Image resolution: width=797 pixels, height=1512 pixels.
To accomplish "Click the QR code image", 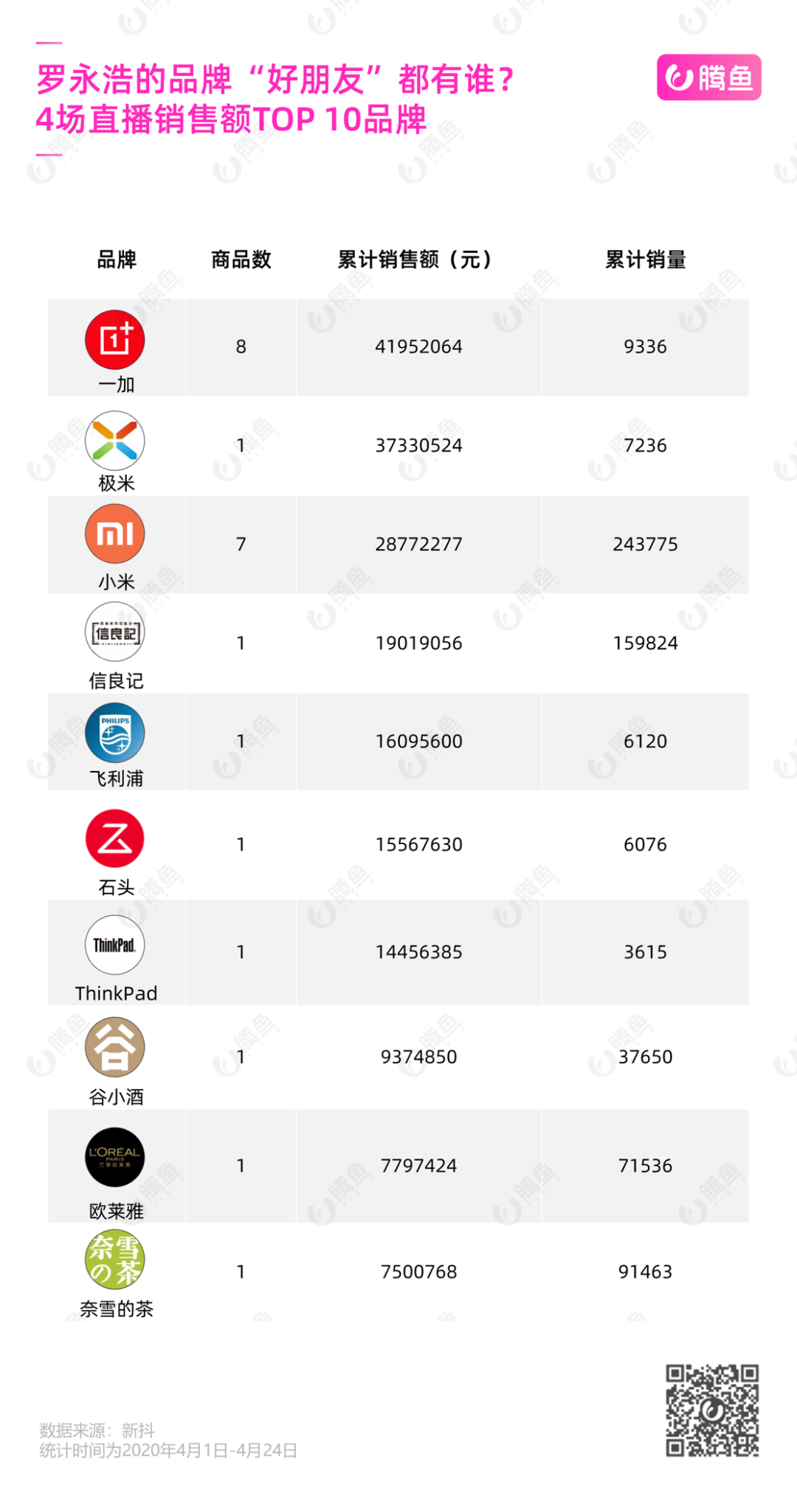I will (712, 1410).
